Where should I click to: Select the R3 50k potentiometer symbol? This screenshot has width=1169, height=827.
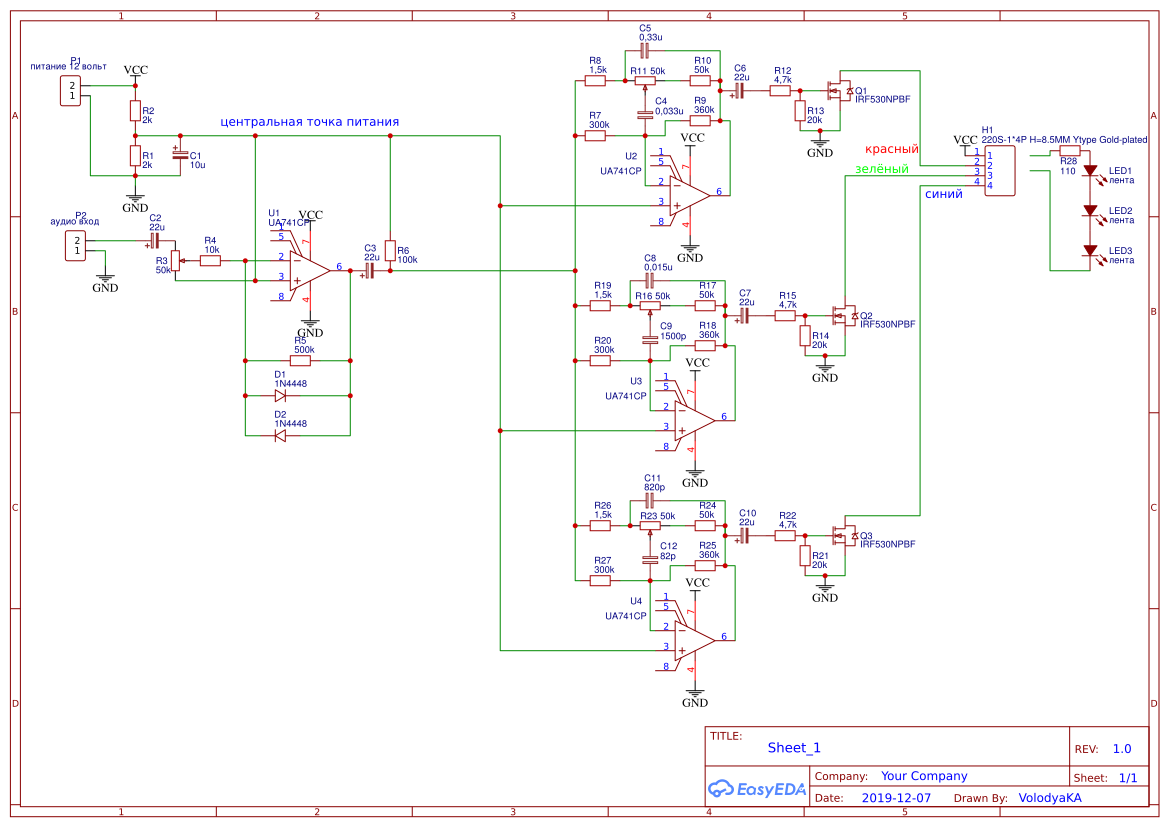pyautogui.click(x=176, y=261)
